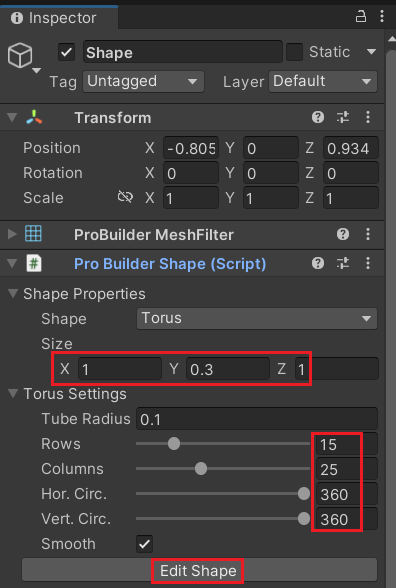Open the Shape dropdown showing Torus
The width and height of the screenshot is (396, 588).
pyautogui.click(x=257, y=318)
